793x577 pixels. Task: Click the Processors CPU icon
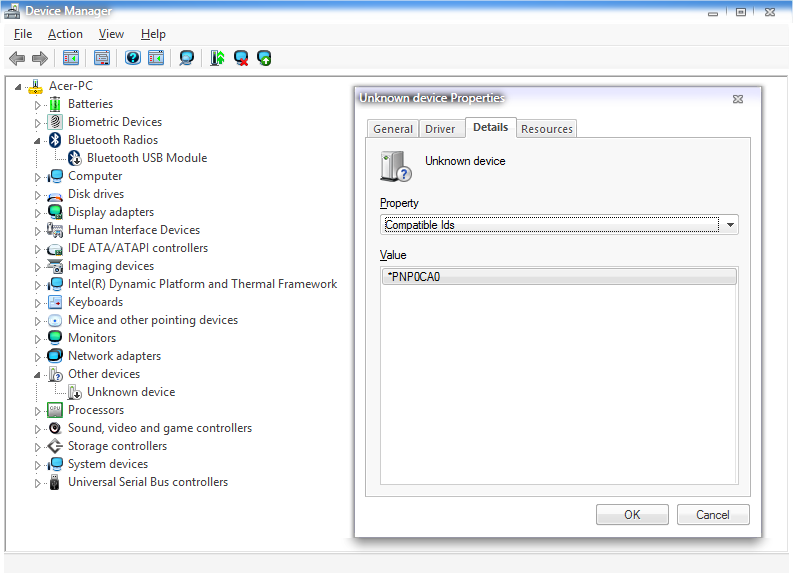tap(55, 410)
